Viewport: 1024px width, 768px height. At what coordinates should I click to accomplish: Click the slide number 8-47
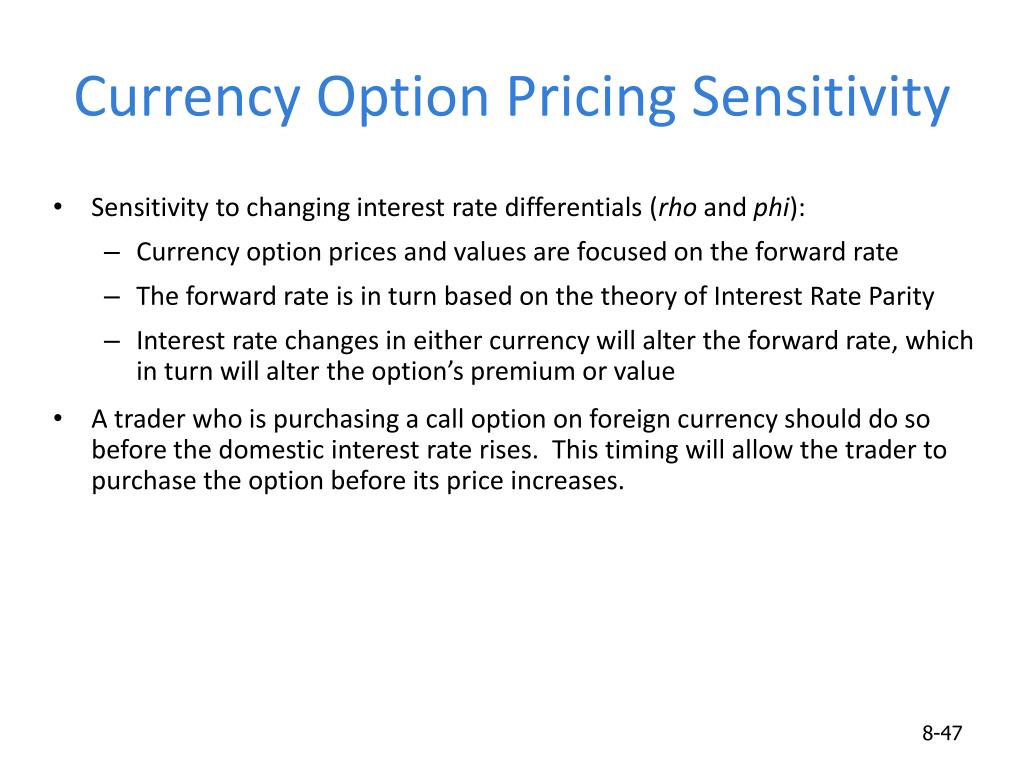click(x=942, y=733)
